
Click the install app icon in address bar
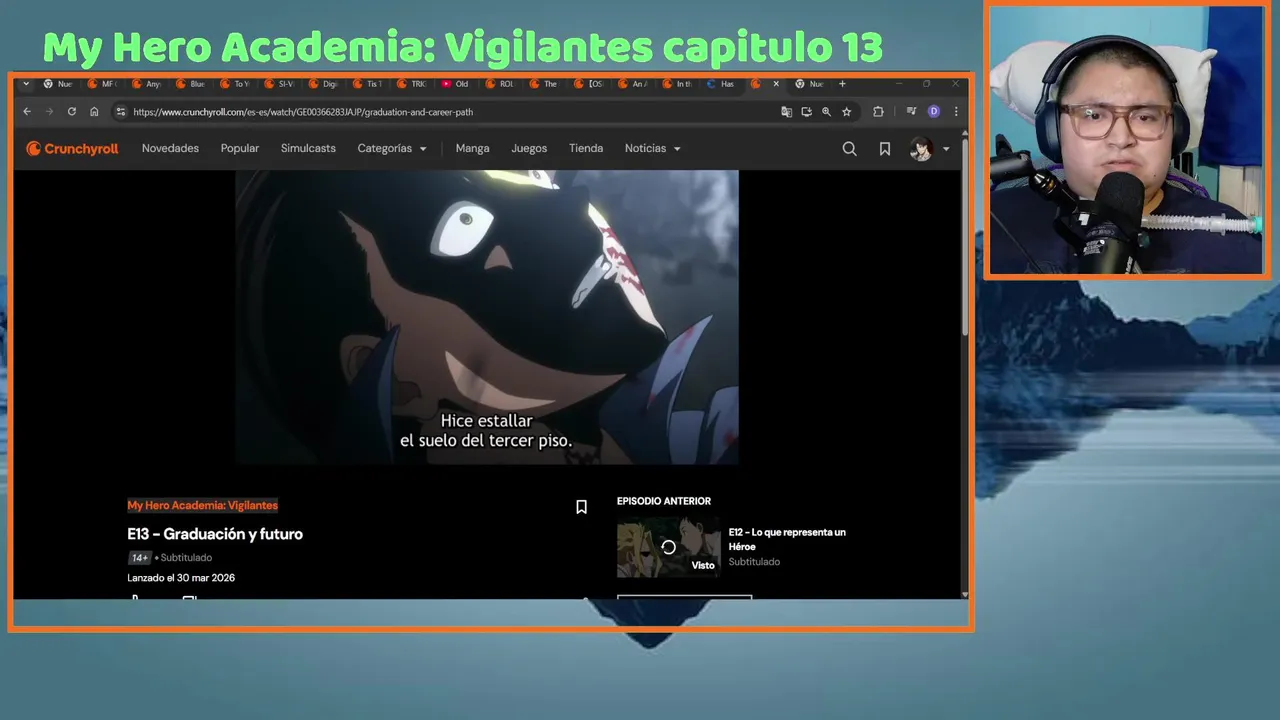click(x=806, y=112)
